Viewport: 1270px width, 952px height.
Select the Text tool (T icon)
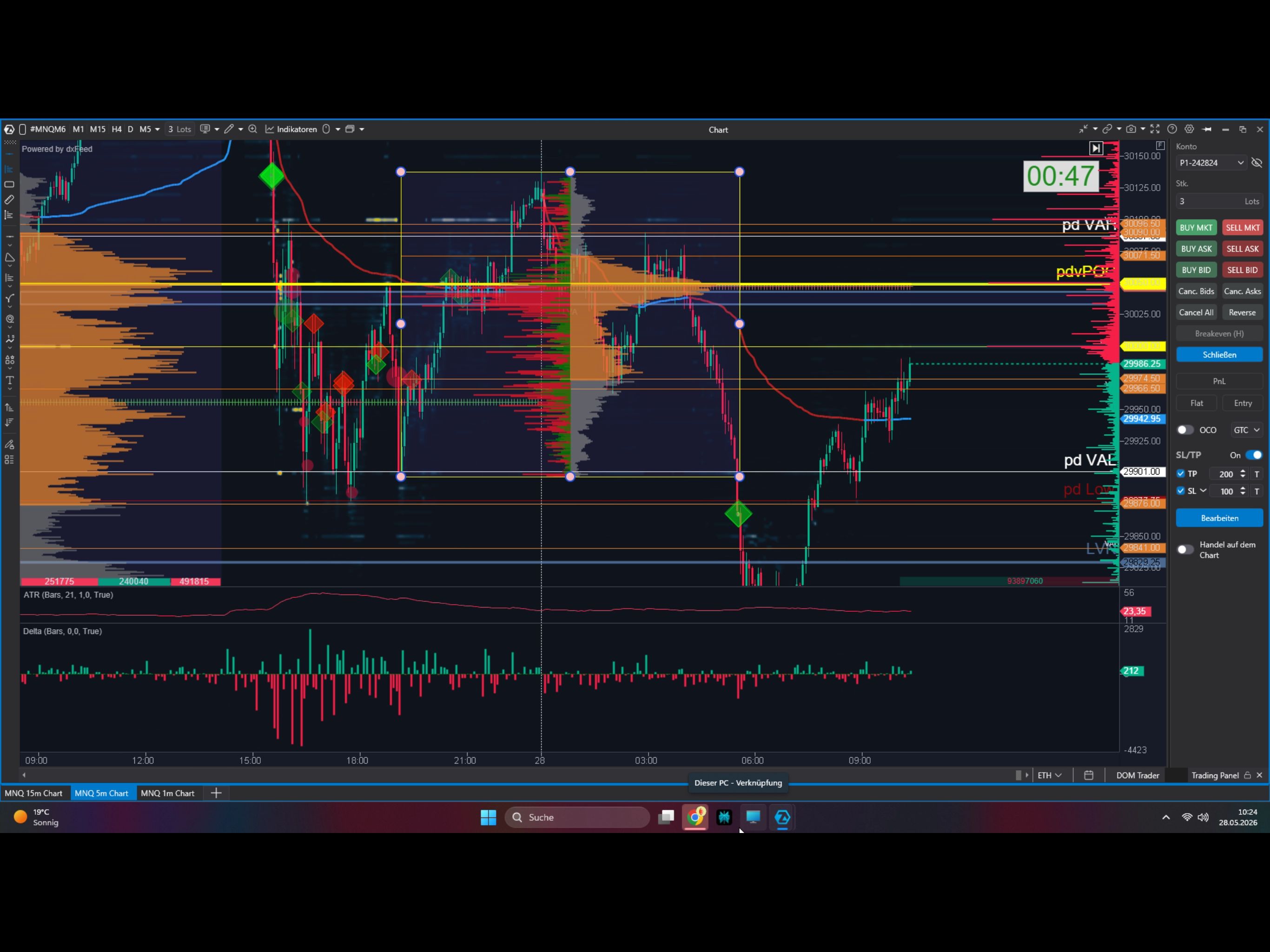(9, 380)
